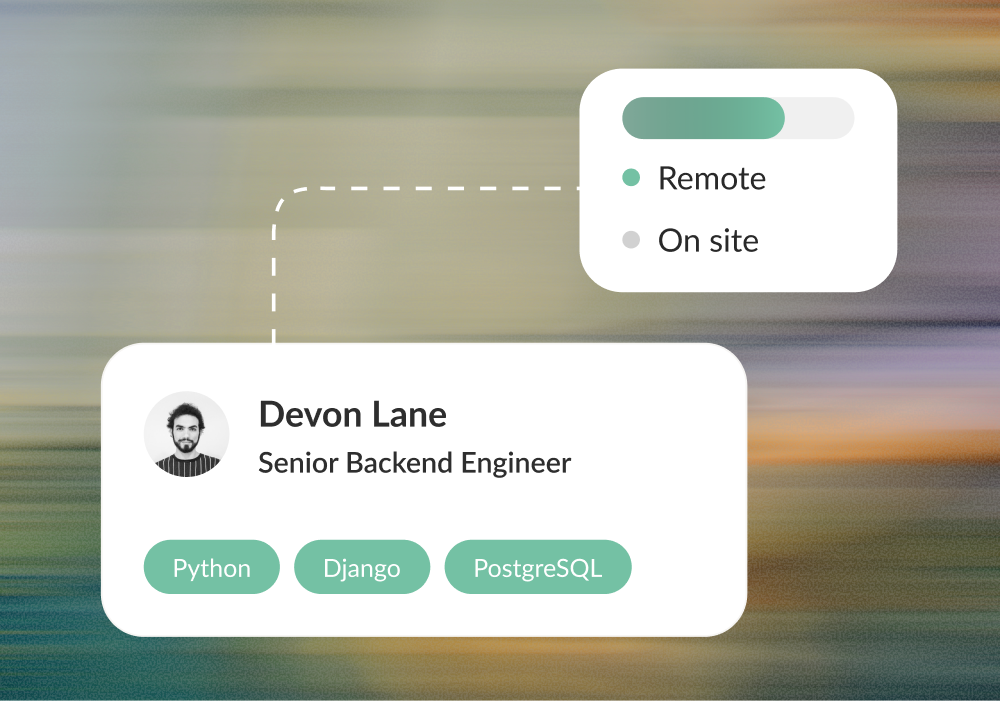Viewport: 1000px width, 701px height.
Task: Click the grey dot beside On site
Action: click(630, 240)
